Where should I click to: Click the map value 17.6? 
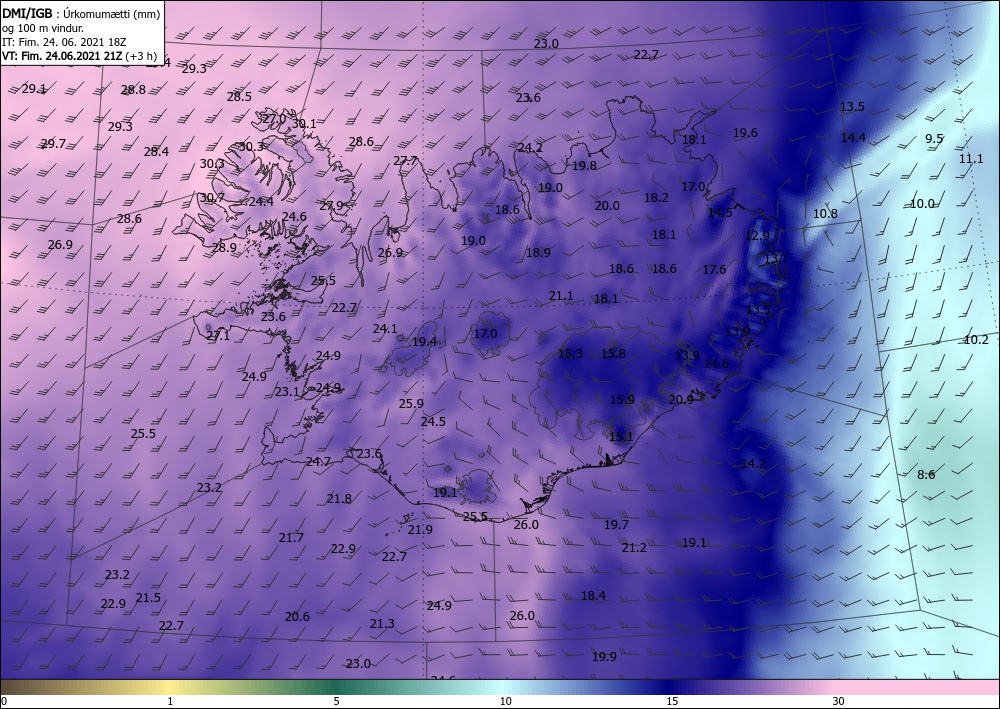tap(714, 270)
